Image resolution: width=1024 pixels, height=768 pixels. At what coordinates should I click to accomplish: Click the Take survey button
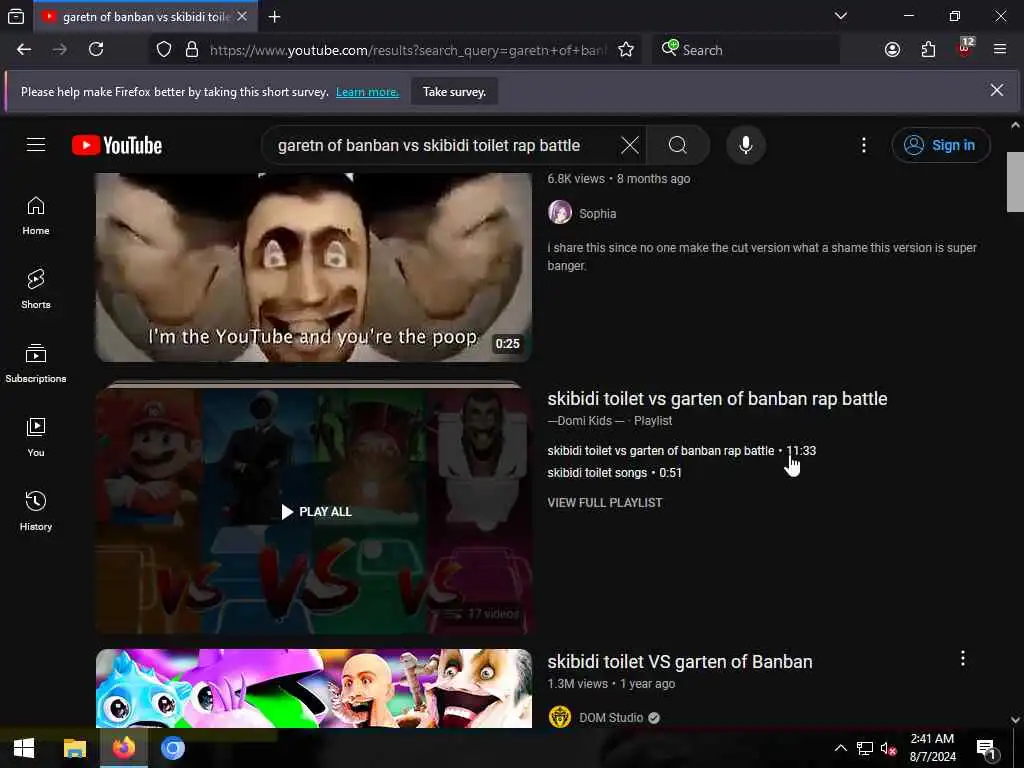tap(454, 91)
